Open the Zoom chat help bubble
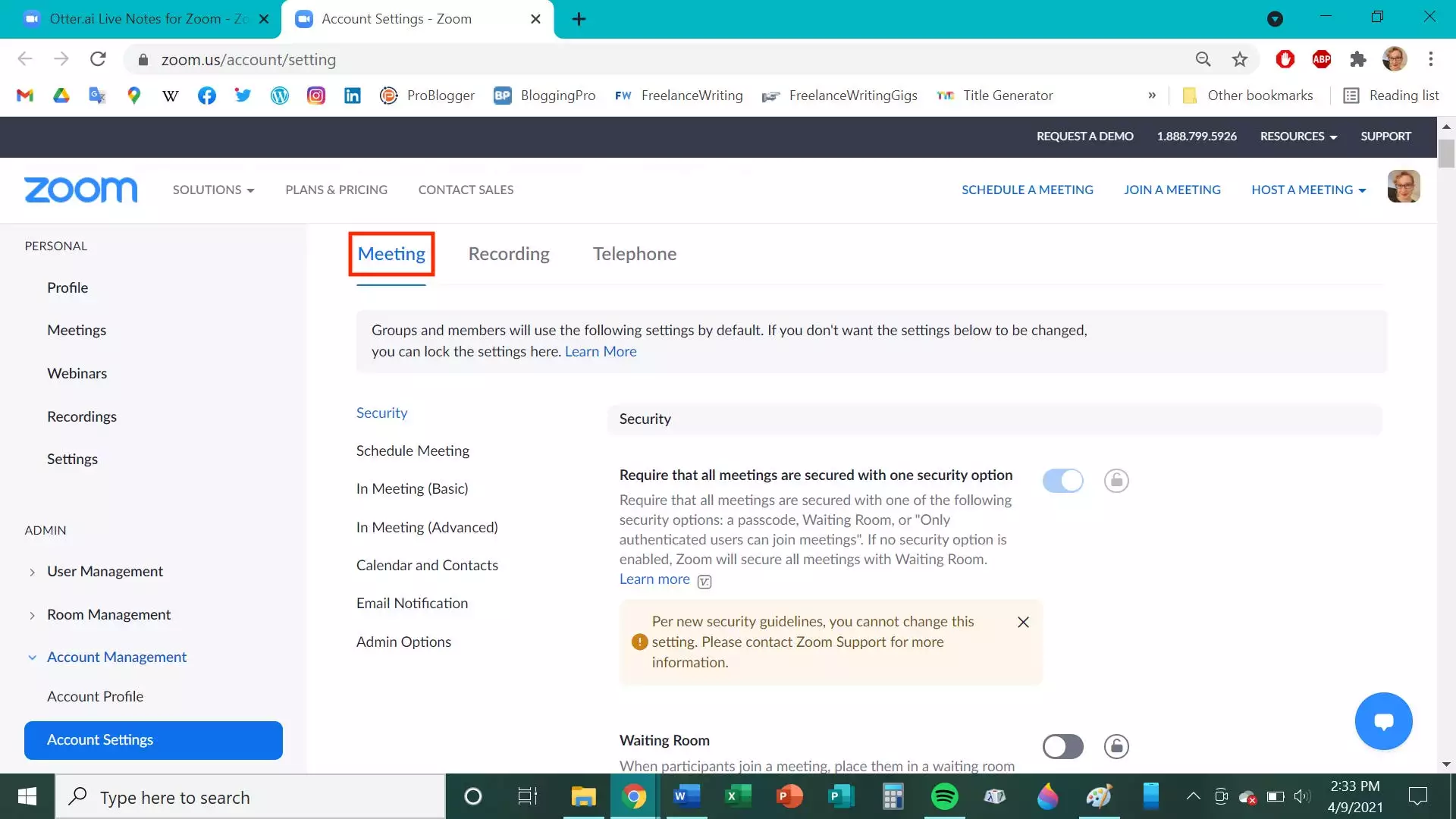The height and width of the screenshot is (819, 1456). point(1384,721)
